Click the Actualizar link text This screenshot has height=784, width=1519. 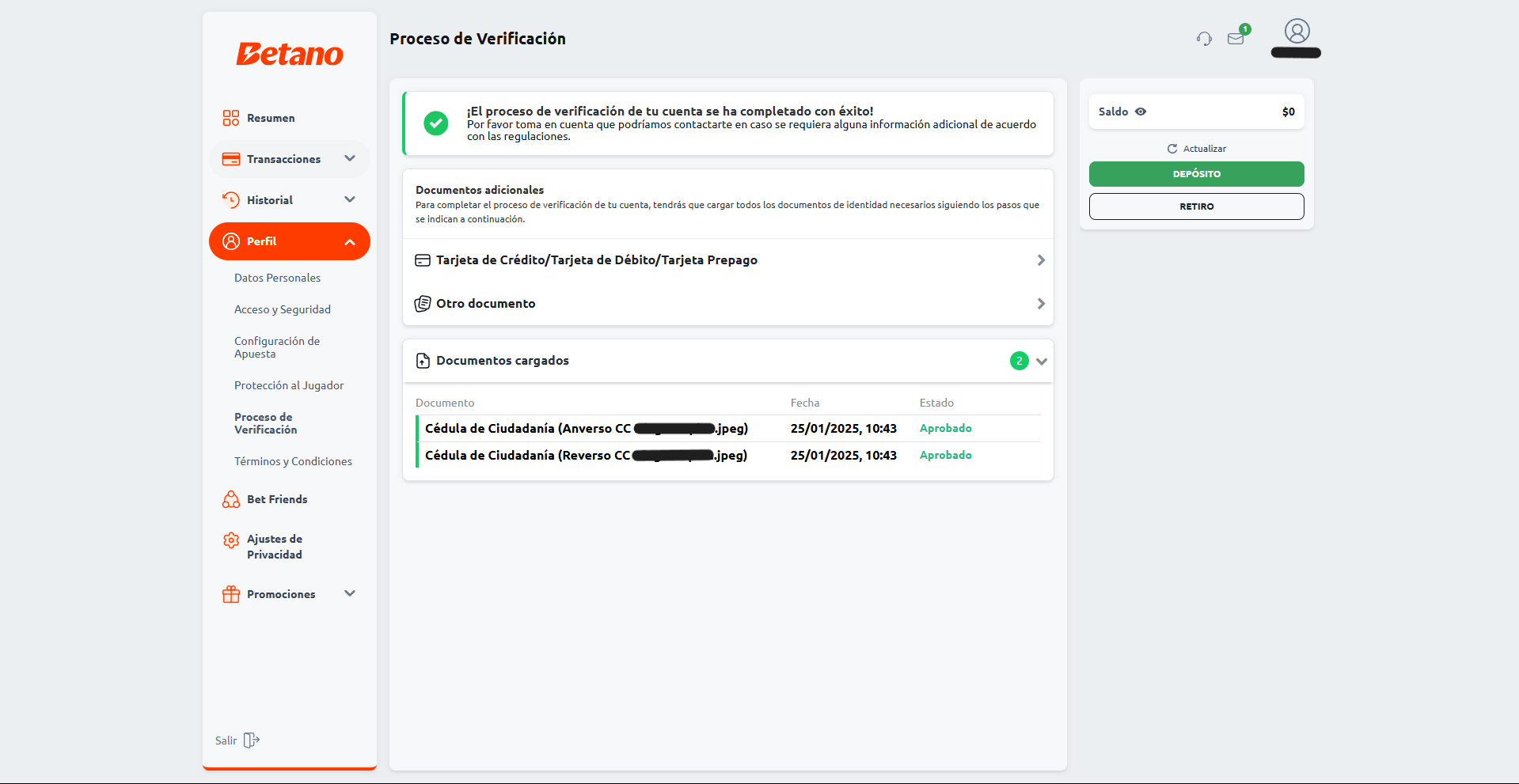1204,149
